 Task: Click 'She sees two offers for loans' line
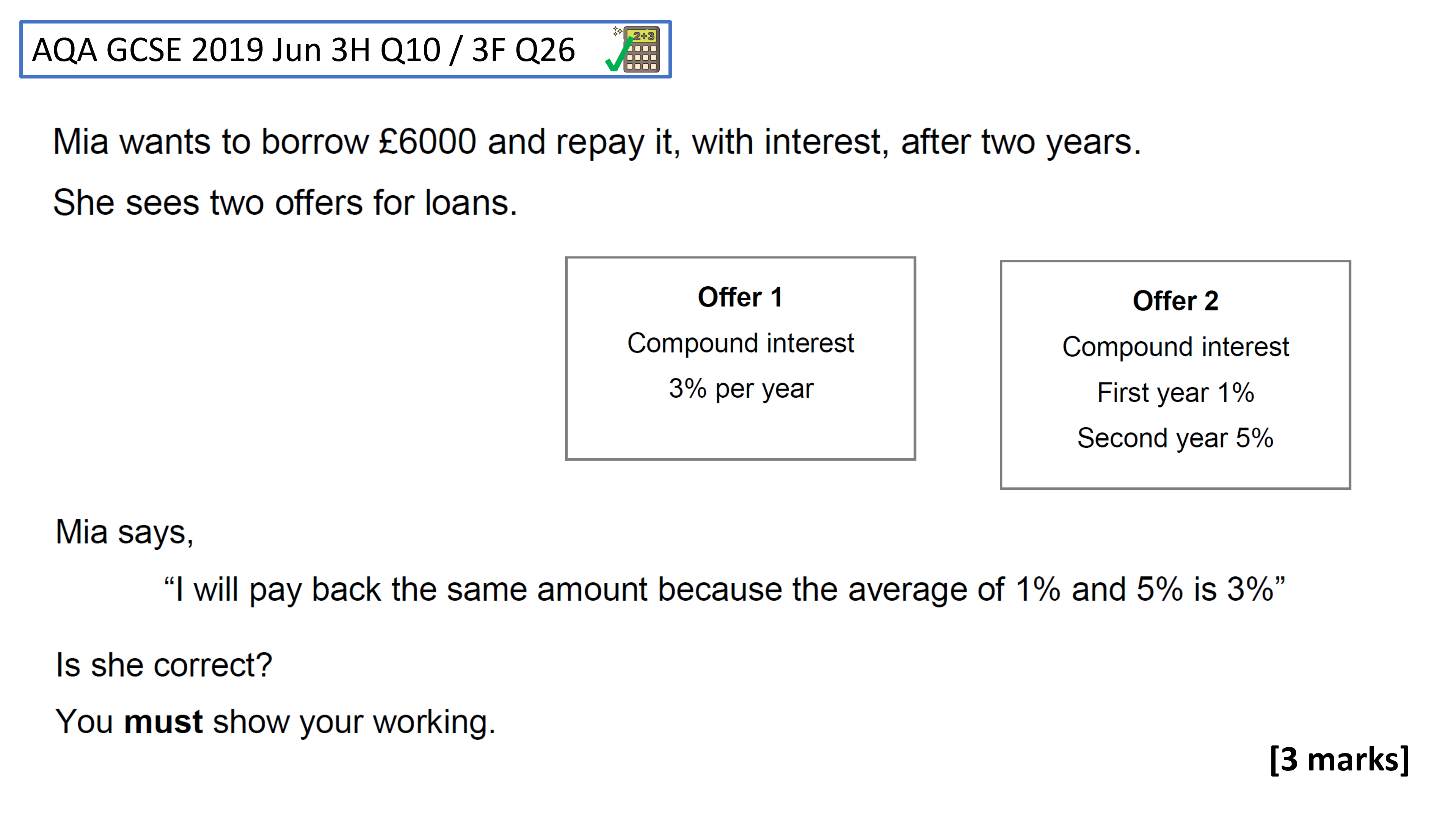(x=286, y=202)
